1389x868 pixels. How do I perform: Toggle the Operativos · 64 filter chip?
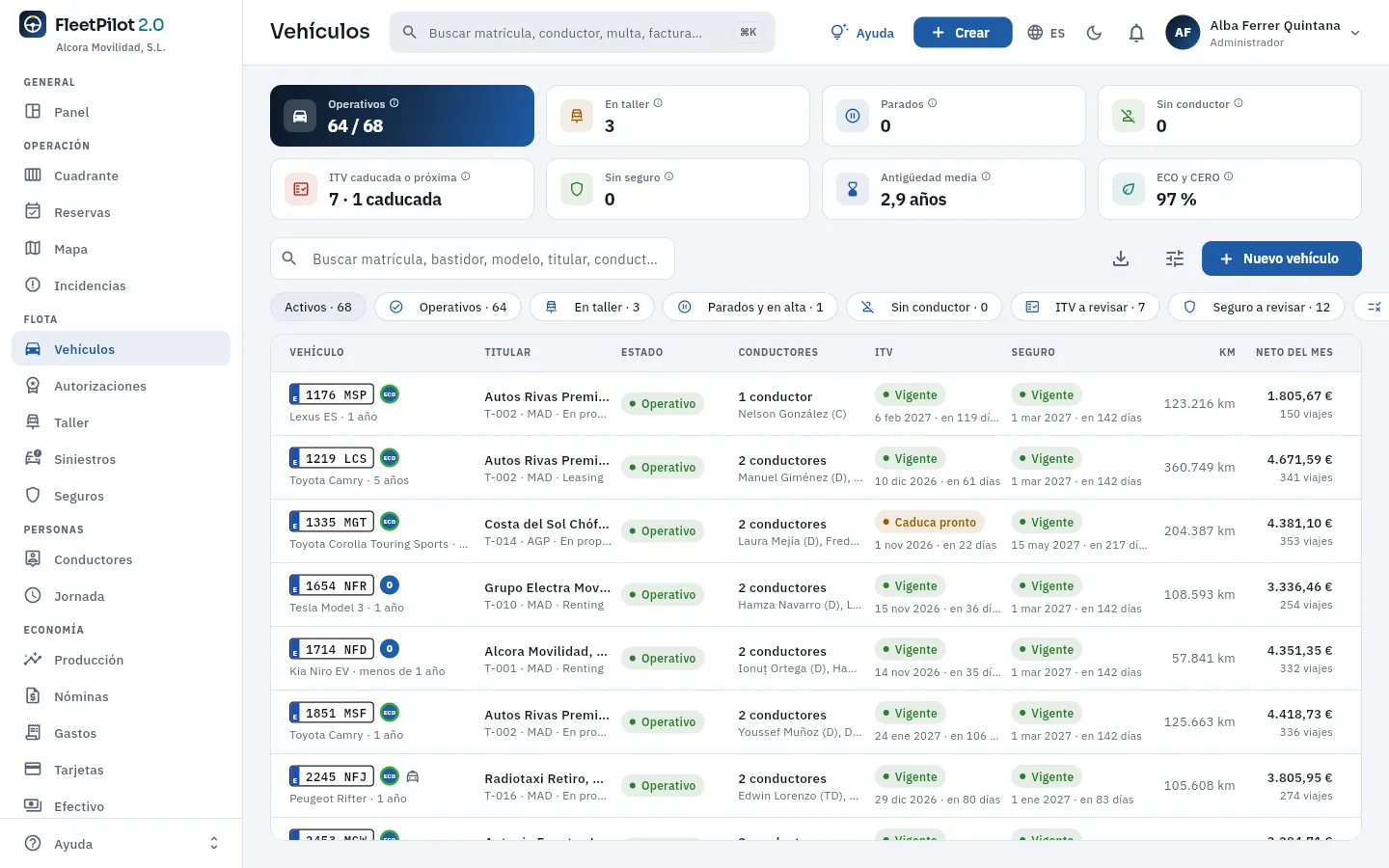(x=448, y=307)
